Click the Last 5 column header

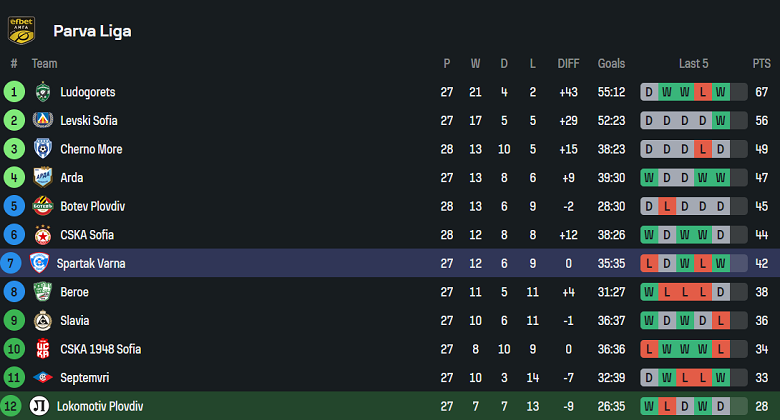(693, 63)
